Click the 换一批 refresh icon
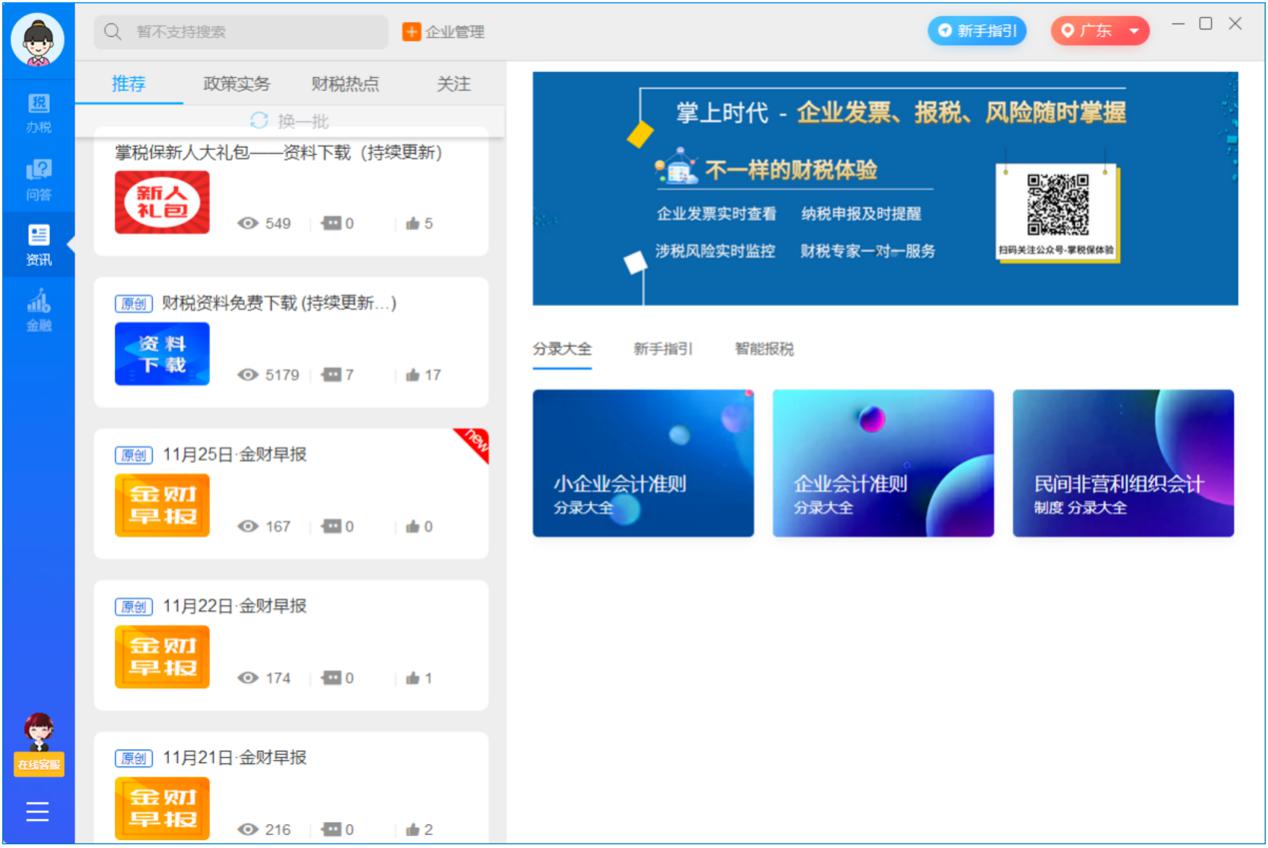This screenshot has width=1268, height=848. 259,121
